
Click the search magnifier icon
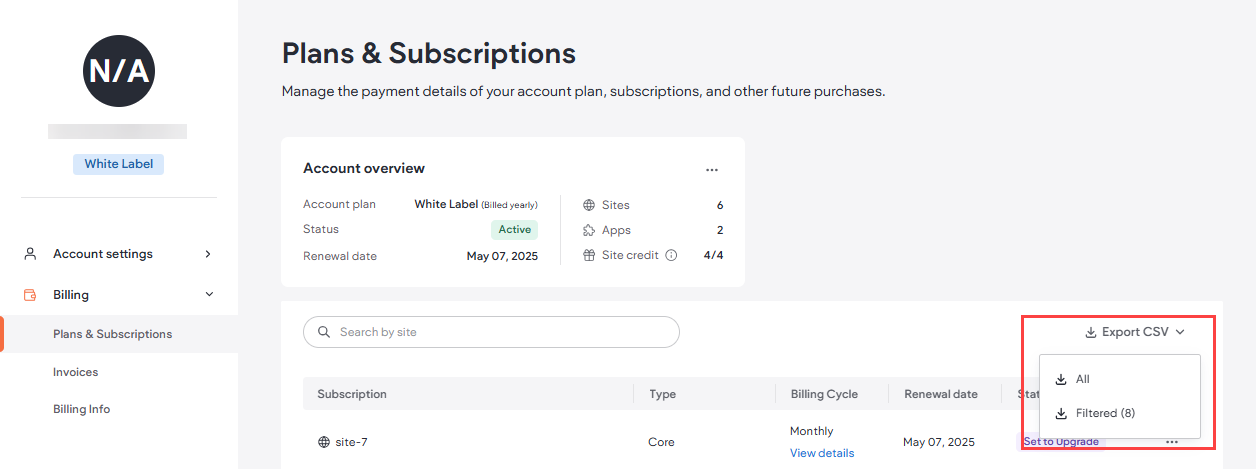[x=324, y=332]
